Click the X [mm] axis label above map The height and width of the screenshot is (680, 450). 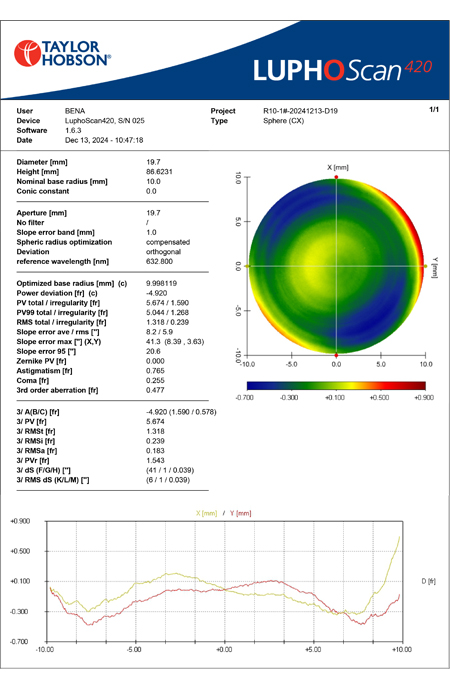(x=338, y=167)
